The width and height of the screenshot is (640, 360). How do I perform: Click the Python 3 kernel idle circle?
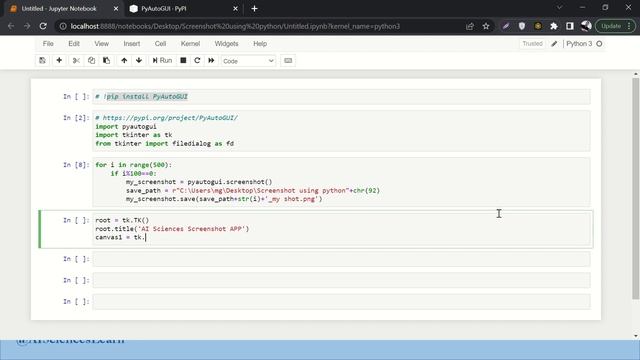pyautogui.click(x=599, y=44)
